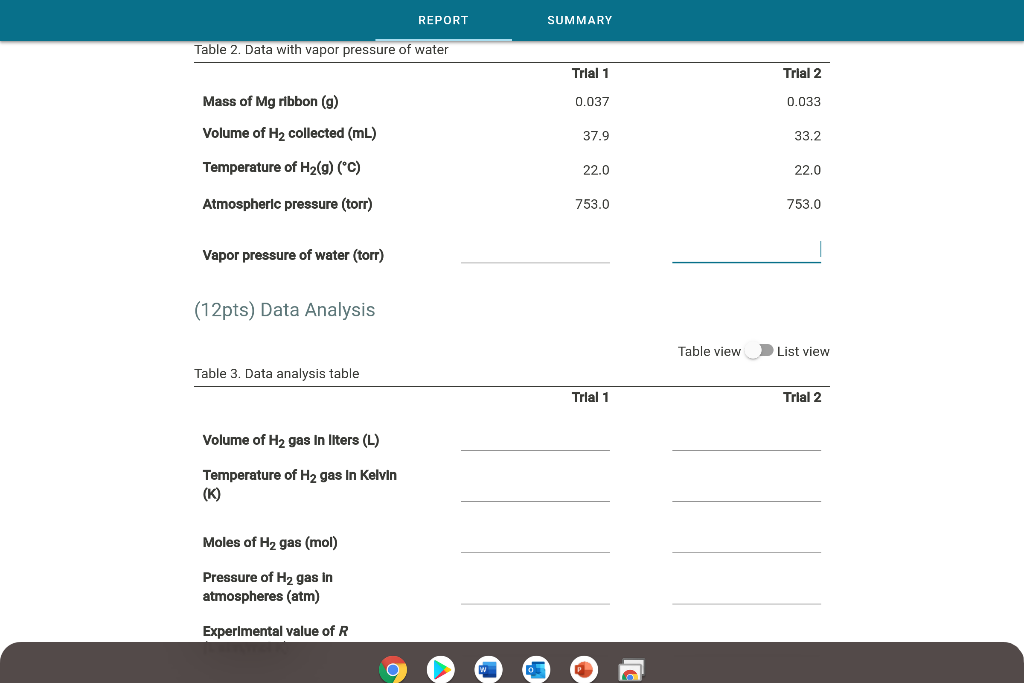The image size is (1024, 683).
Task: Switch from Table view to List view
Action: (759, 351)
